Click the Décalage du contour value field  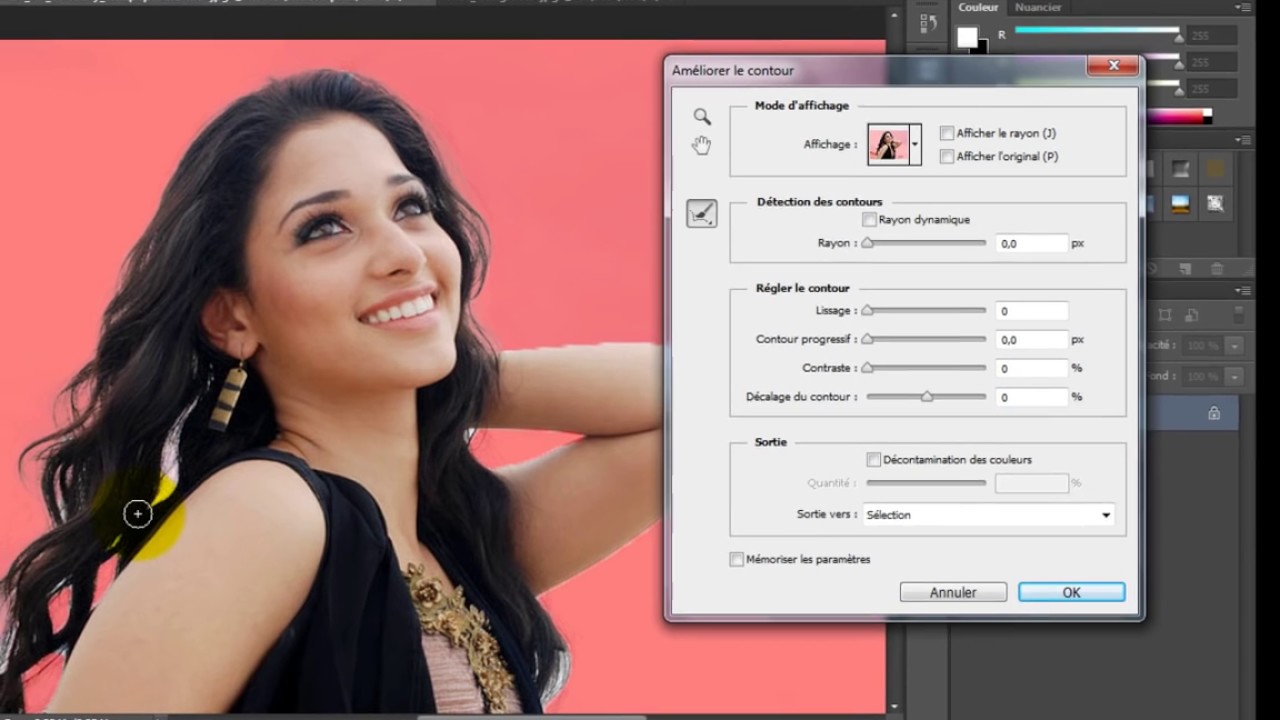[1032, 397]
